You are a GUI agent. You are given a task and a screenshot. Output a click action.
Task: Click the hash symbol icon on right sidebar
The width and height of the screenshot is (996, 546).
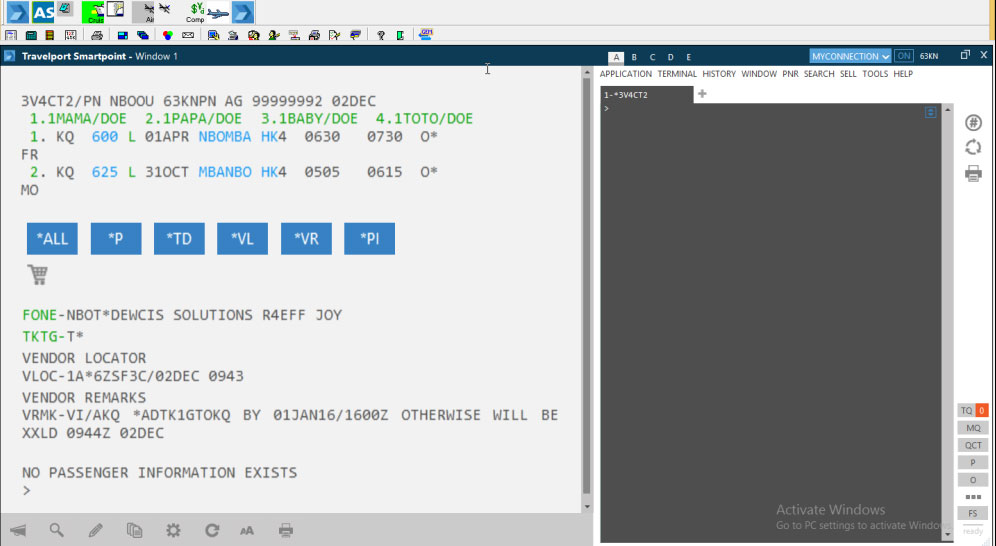973,123
